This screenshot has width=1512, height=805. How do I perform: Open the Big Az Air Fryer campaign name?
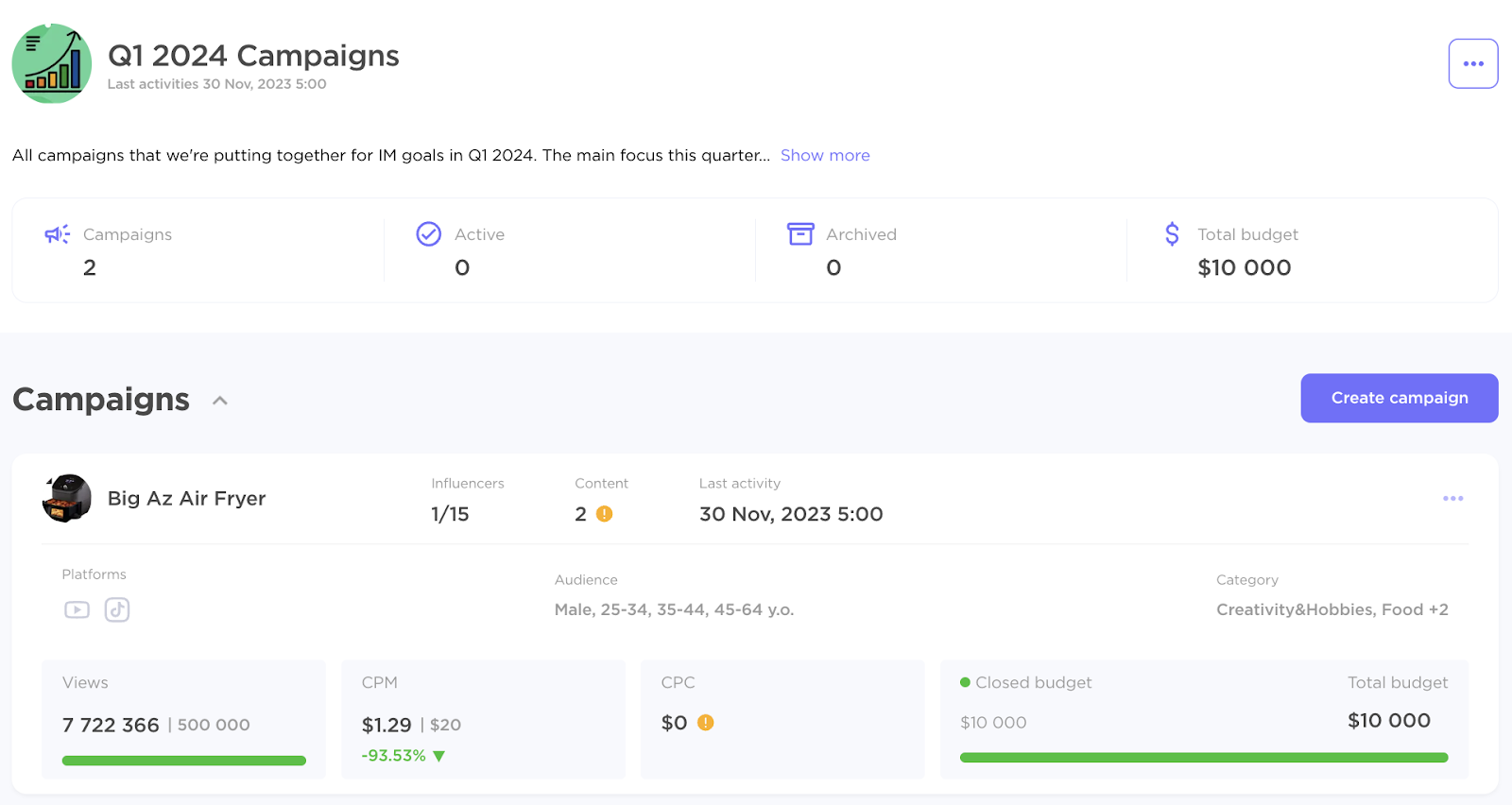point(185,498)
